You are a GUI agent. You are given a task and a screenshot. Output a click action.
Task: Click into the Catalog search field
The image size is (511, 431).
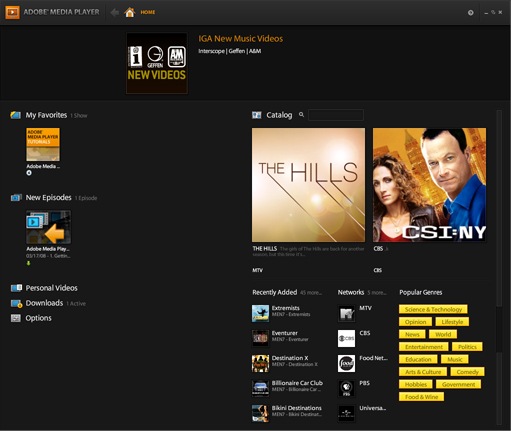click(x=336, y=115)
